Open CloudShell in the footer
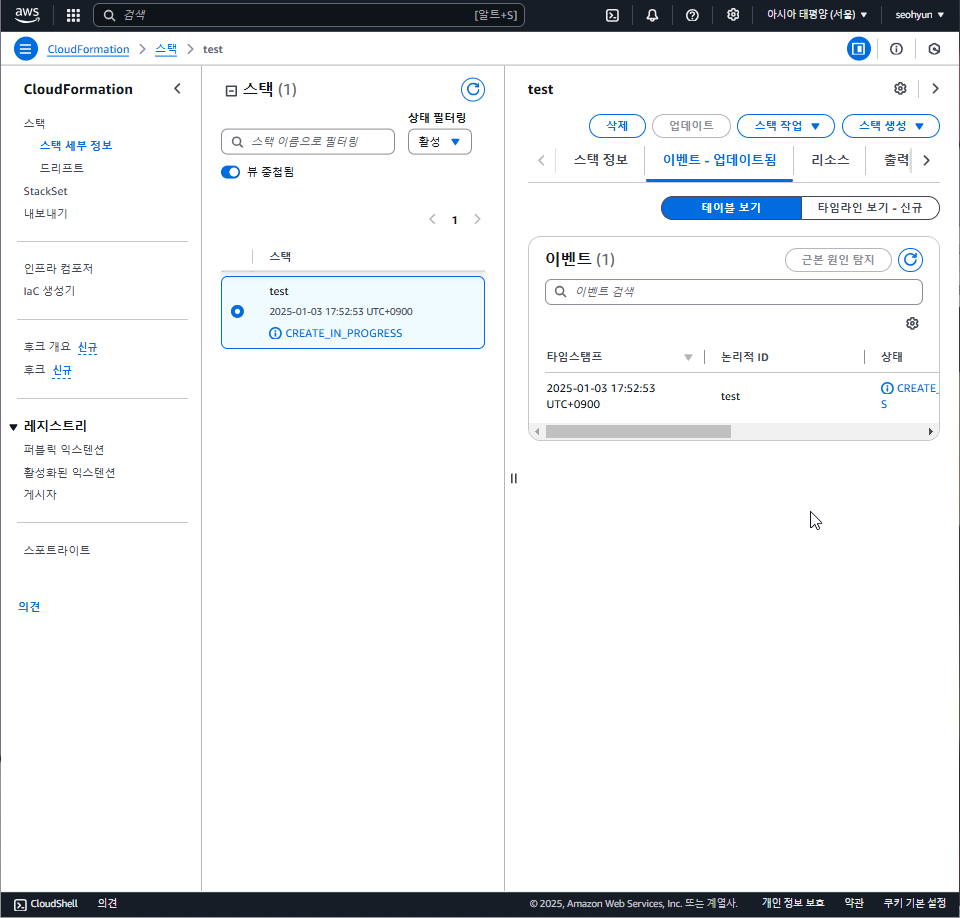 click(x=46, y=904)
